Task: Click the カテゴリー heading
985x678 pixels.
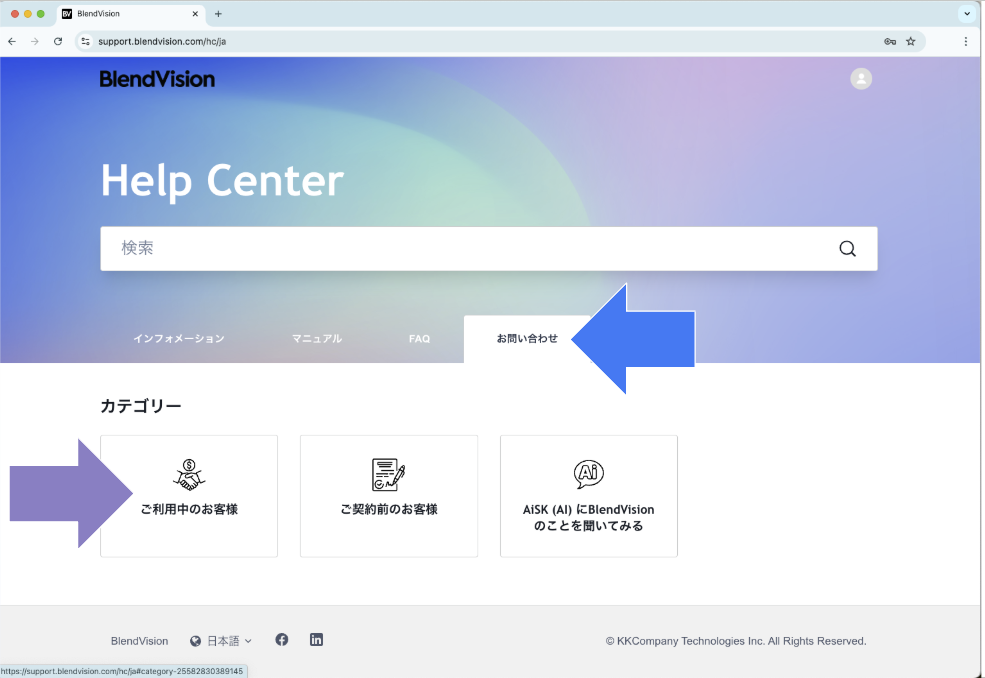Action: coord(141,406)
